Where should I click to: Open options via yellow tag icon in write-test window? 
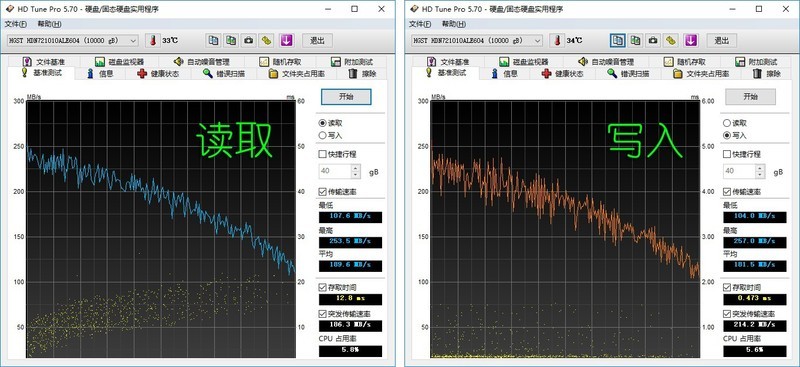tap(670, 40)
